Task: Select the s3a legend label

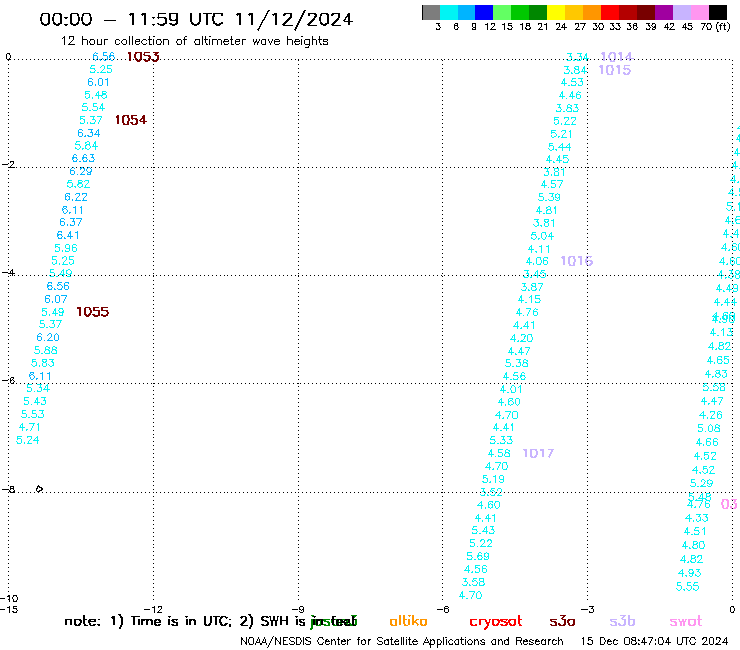Action: coord(562,621)
